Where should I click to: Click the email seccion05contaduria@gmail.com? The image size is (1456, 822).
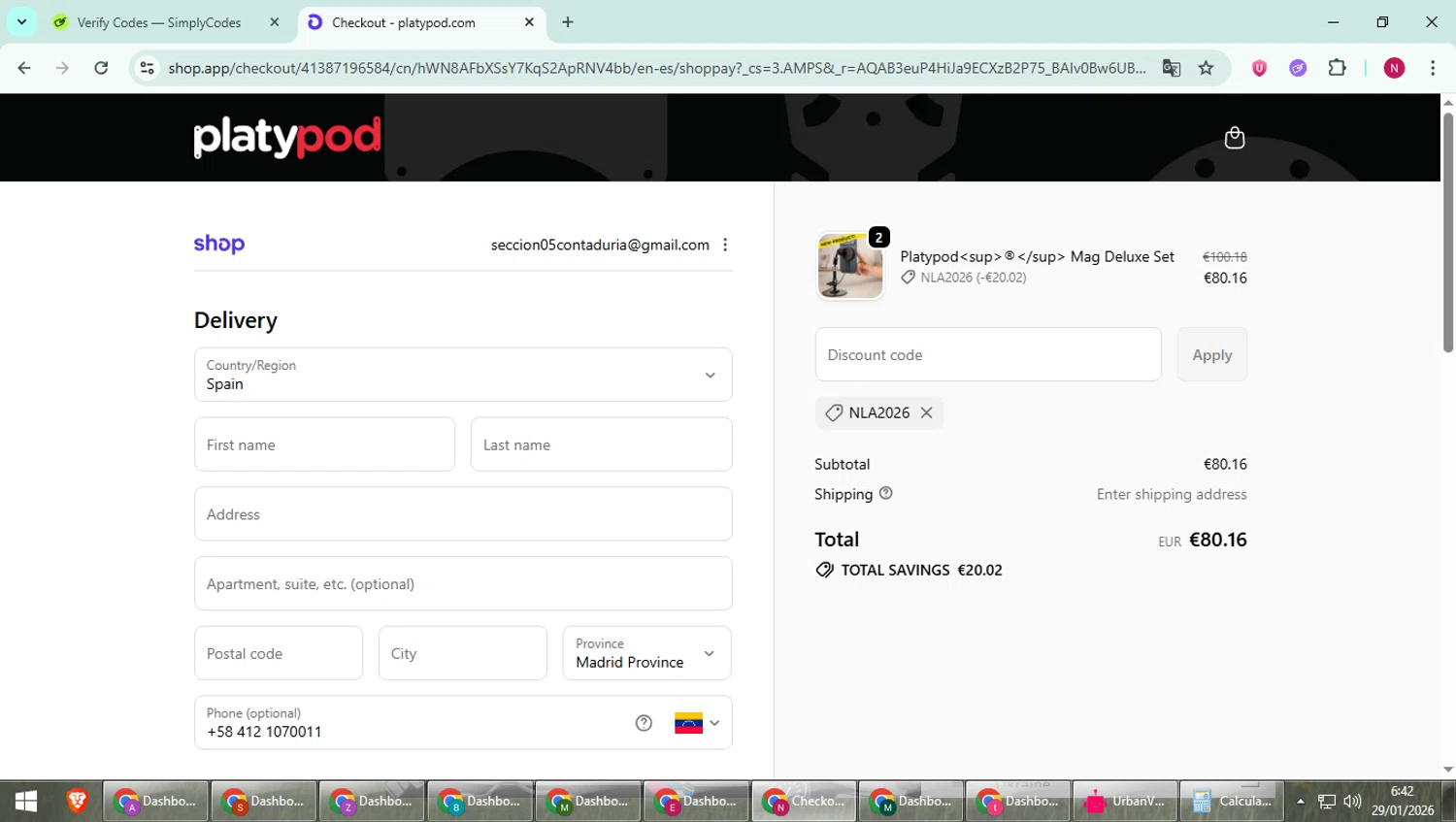(600, 245)
